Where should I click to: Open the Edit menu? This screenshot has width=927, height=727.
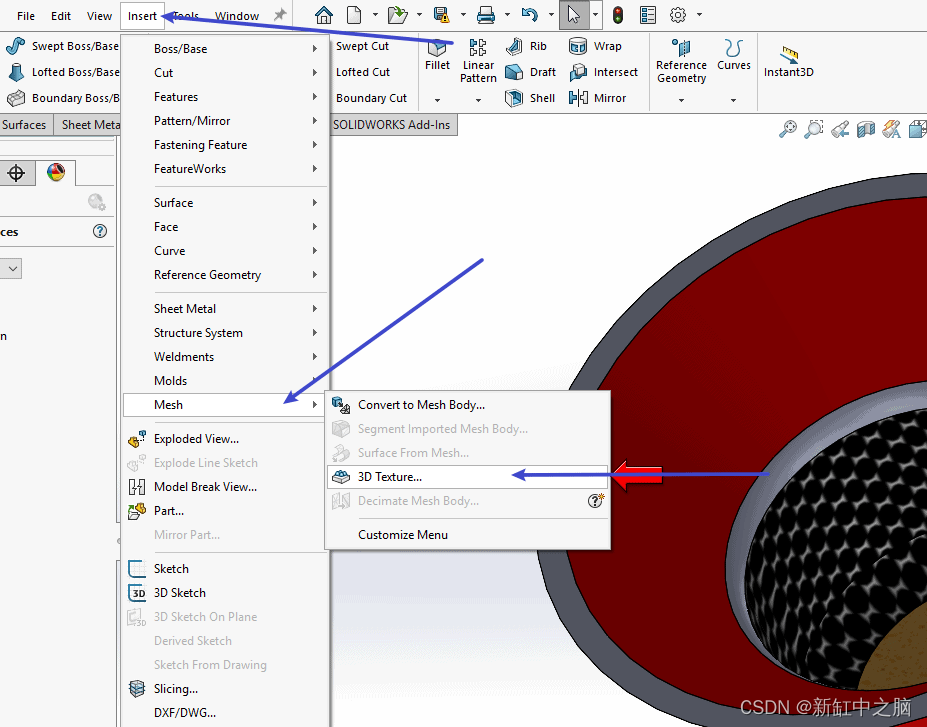[x=61, y=16]
